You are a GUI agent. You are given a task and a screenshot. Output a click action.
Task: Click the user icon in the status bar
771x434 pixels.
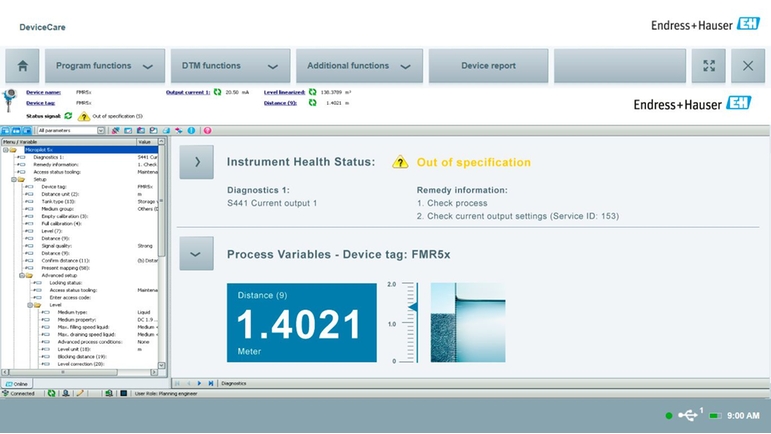(x=65, y=393)
